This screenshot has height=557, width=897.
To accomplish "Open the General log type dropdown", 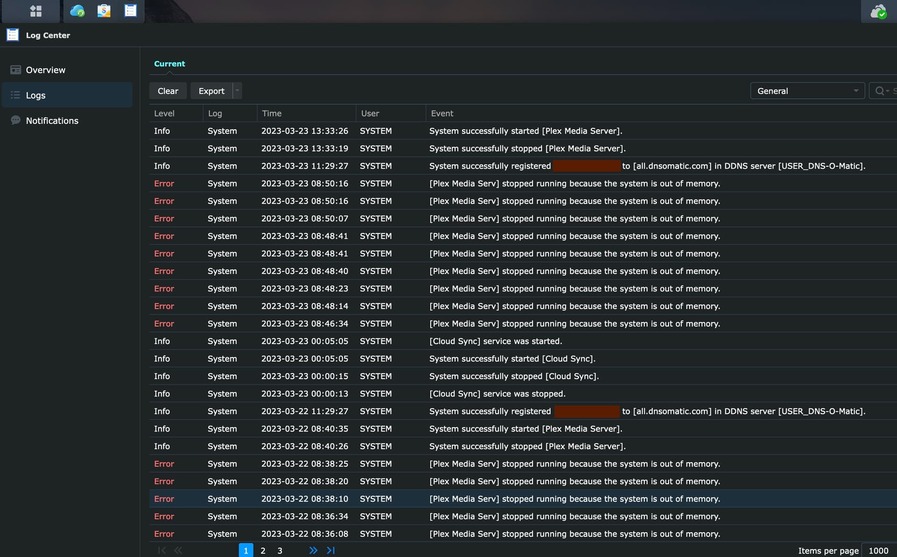I will click(x=807, y=91).
